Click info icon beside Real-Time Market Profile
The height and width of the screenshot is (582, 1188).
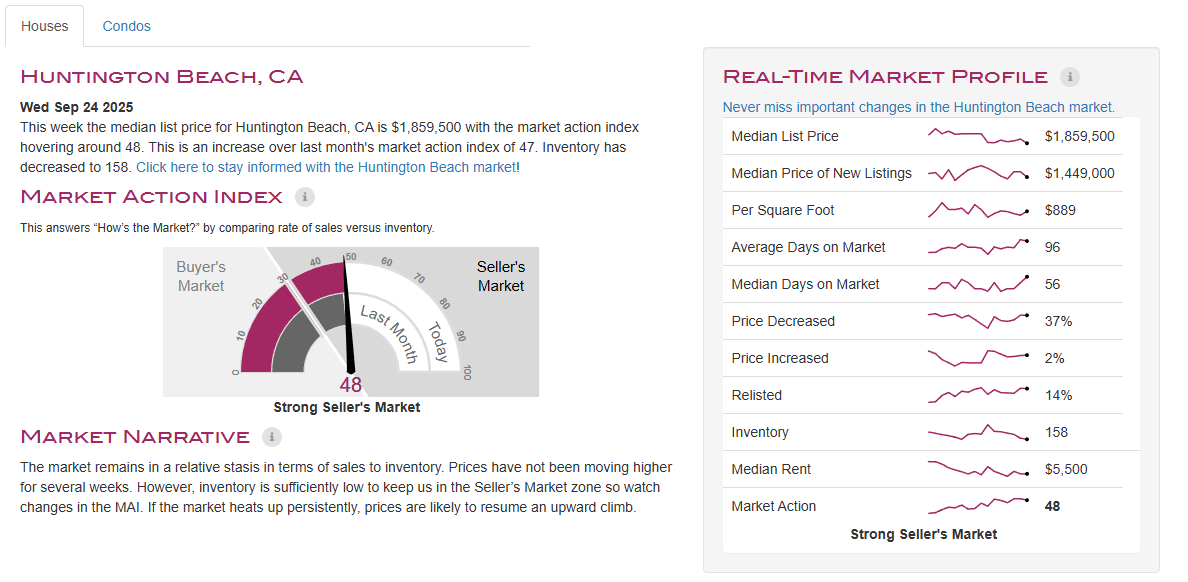tap(1070, 77)
